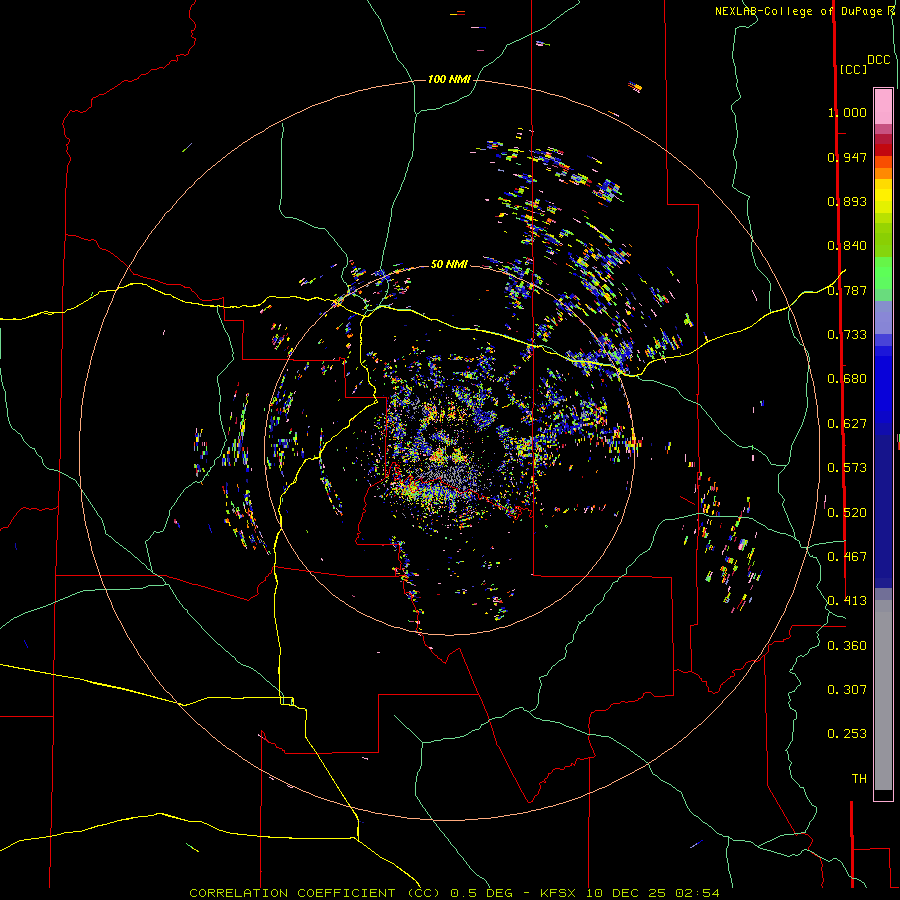Click the 0.893 color scale value
Image resolution: width=900 pixels, height=900 pixels.
847,201
